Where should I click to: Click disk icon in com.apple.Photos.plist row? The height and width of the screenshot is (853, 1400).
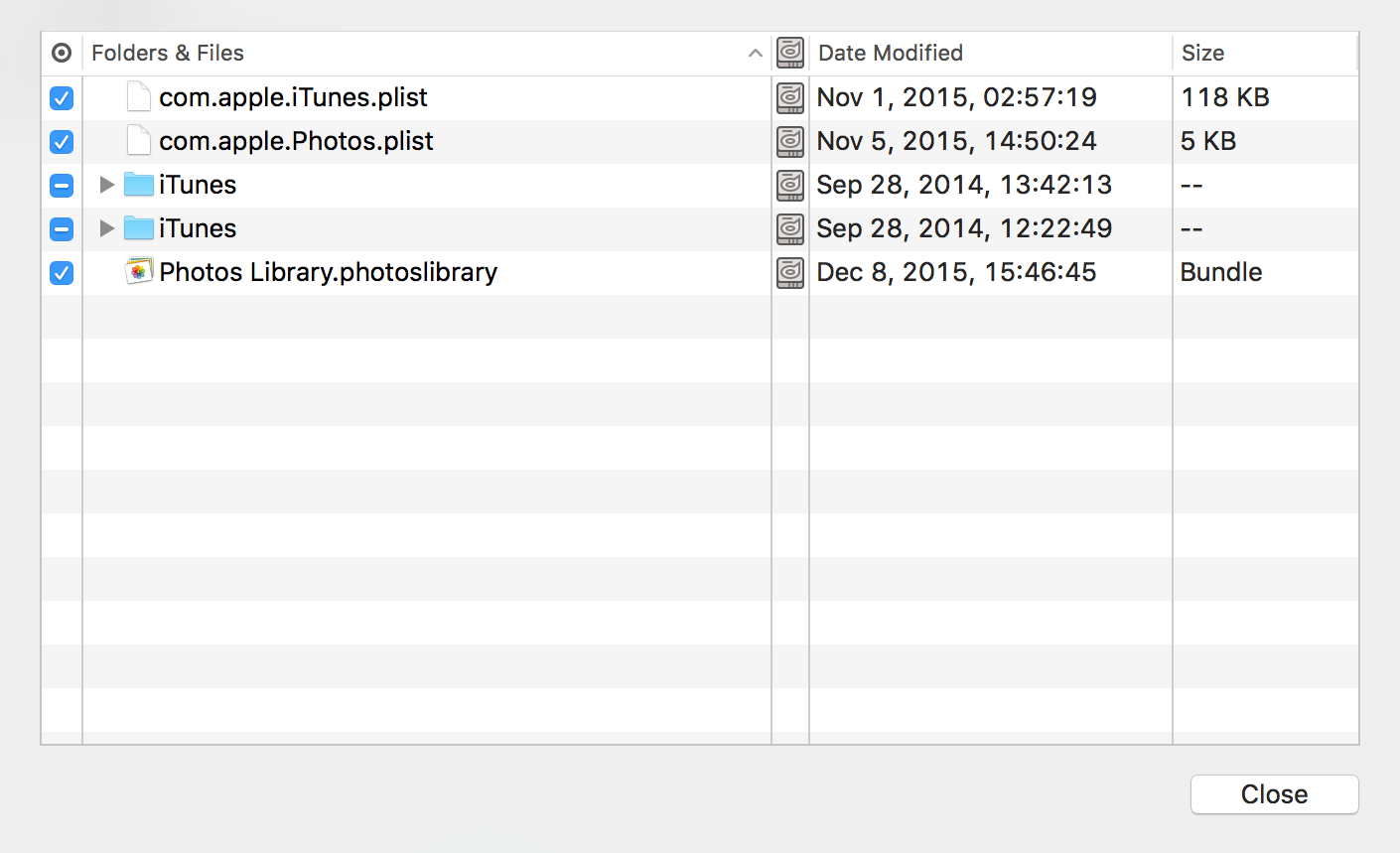[790, 141]
